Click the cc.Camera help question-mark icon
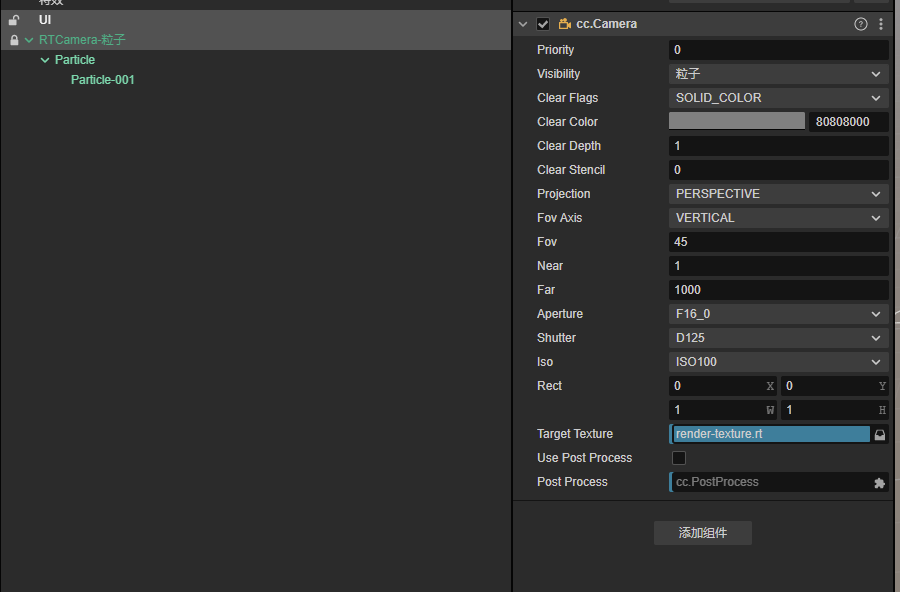This screenshot has width=900, height=592. pos(860,24)
